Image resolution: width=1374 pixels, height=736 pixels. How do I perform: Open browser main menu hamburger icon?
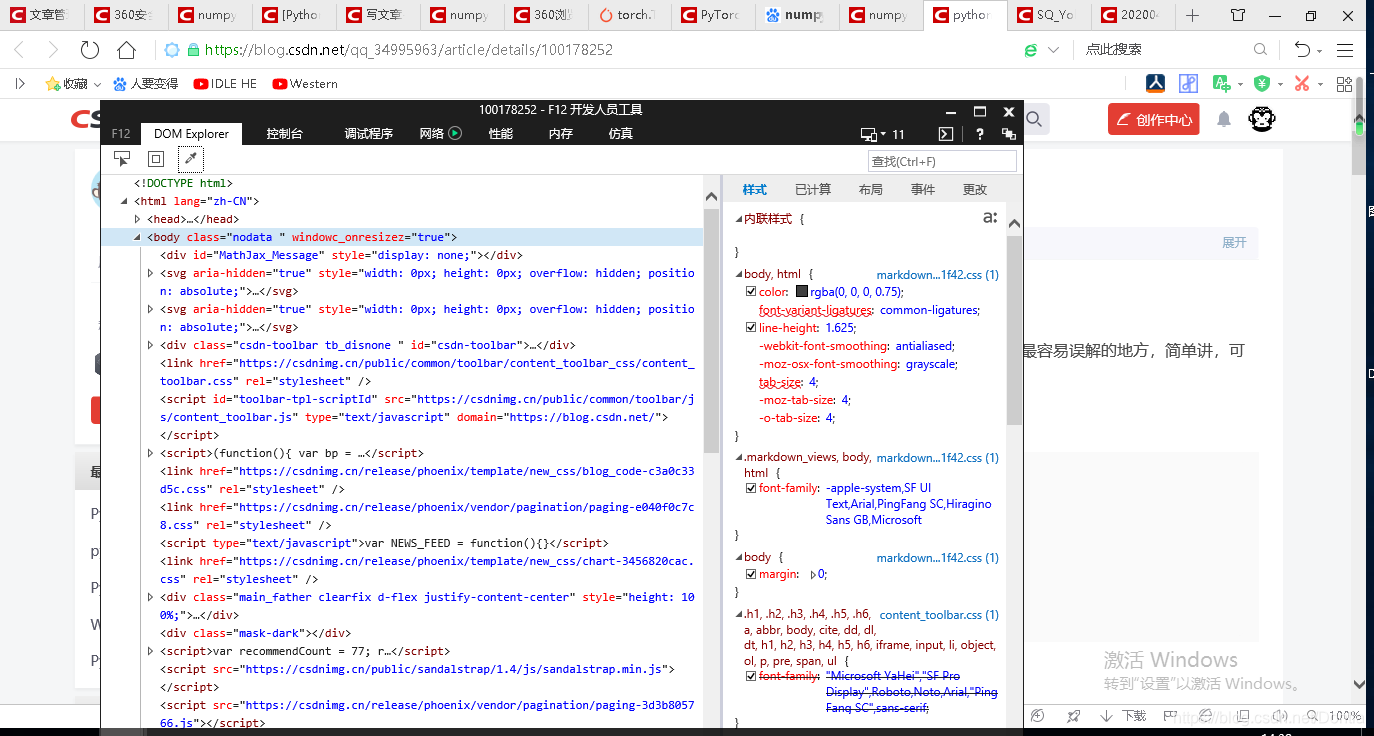click(x=1345, y=49)
